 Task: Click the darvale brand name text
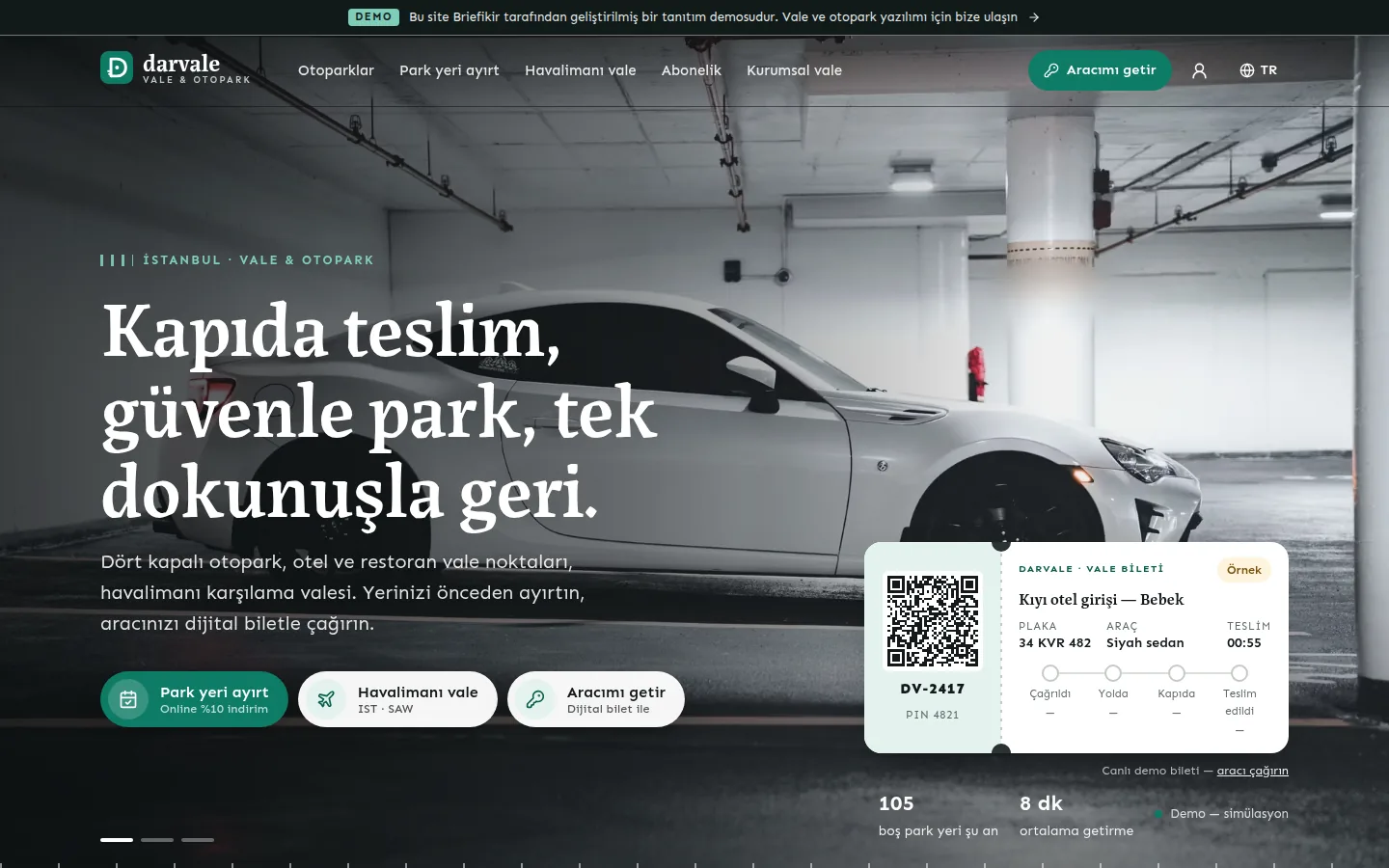181,64
